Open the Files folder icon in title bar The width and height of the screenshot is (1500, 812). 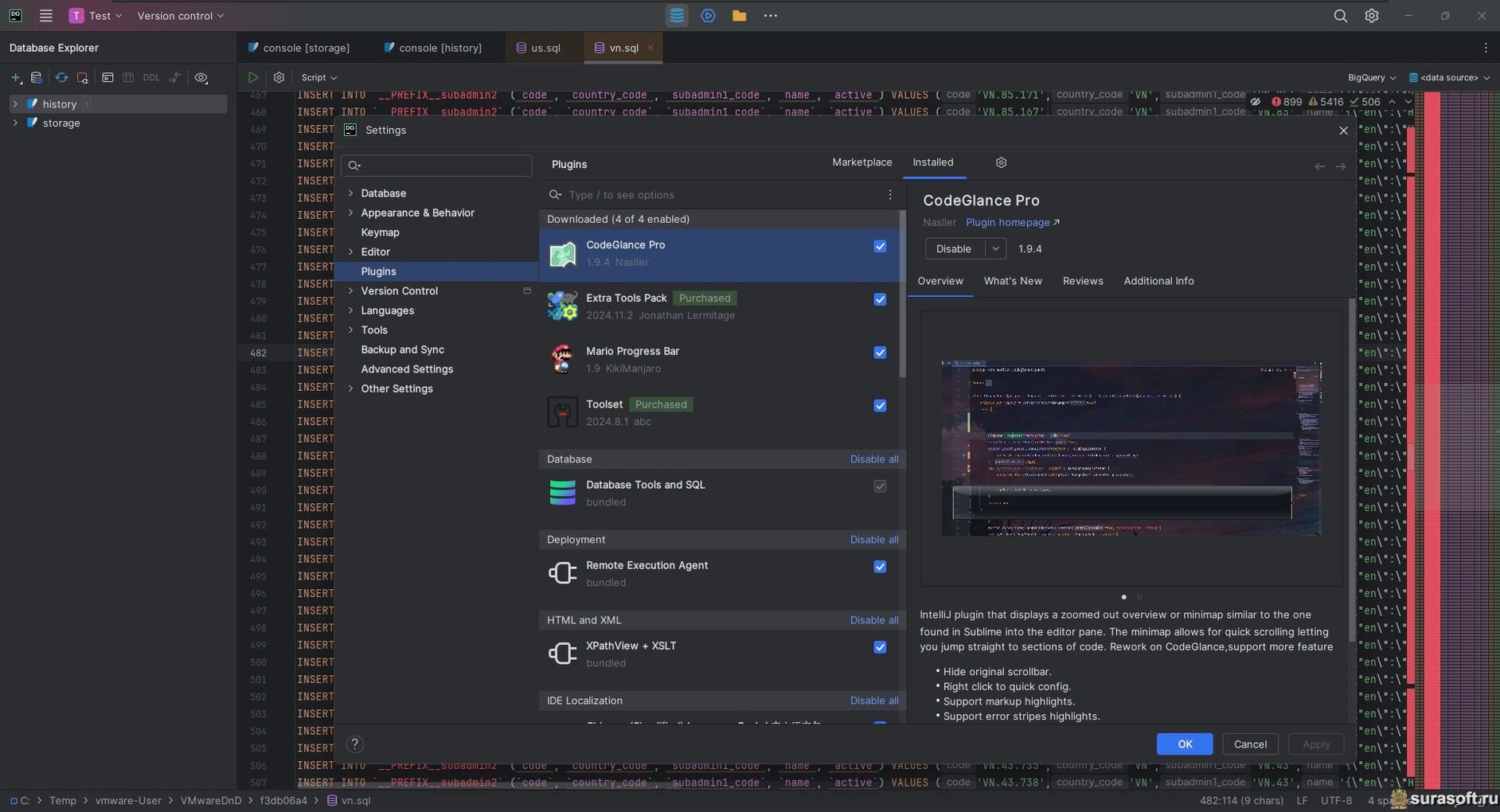tap(739, 16)
